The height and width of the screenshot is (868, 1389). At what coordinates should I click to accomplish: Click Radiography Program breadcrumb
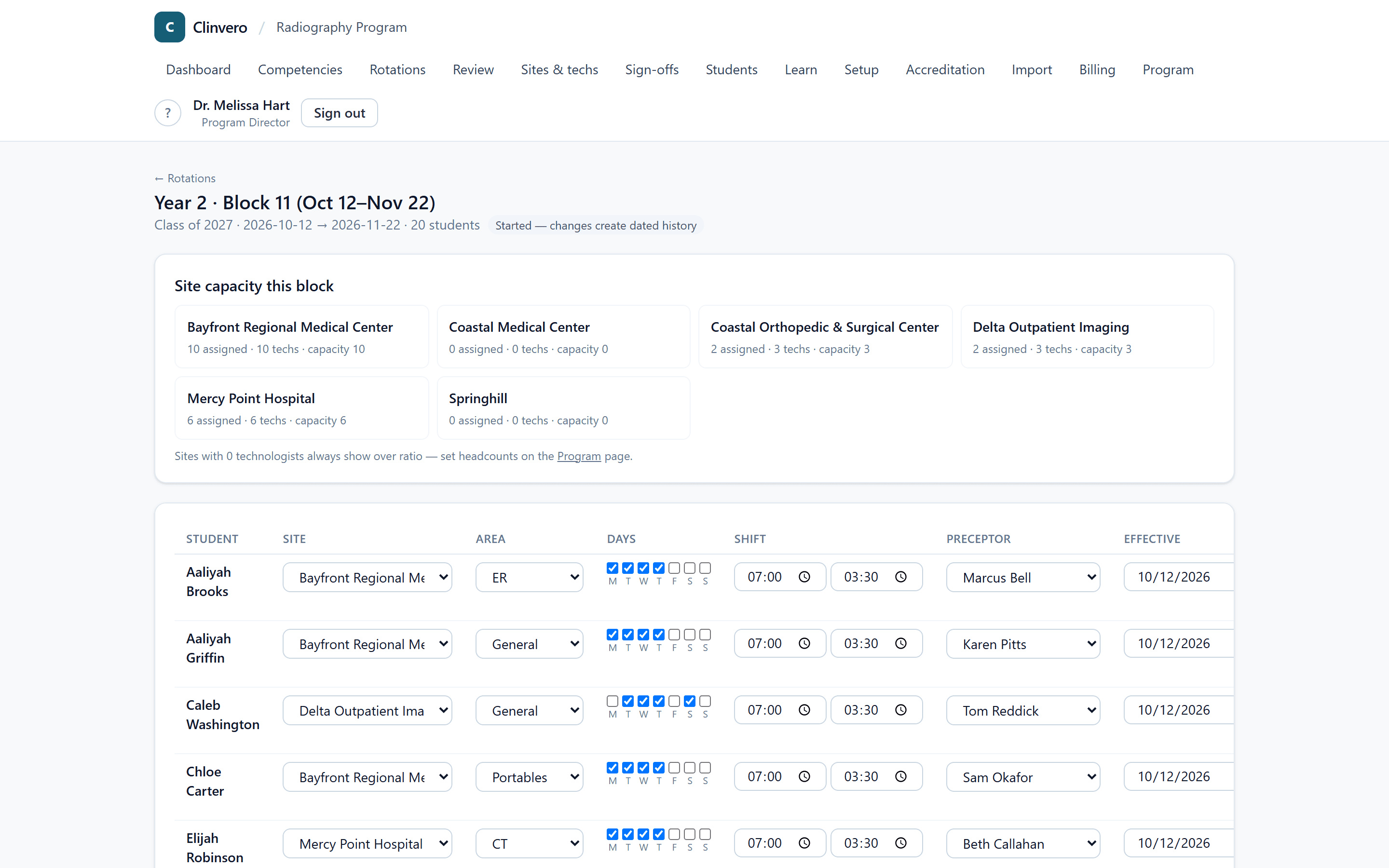pyautogui.click(x=341, y=27)
